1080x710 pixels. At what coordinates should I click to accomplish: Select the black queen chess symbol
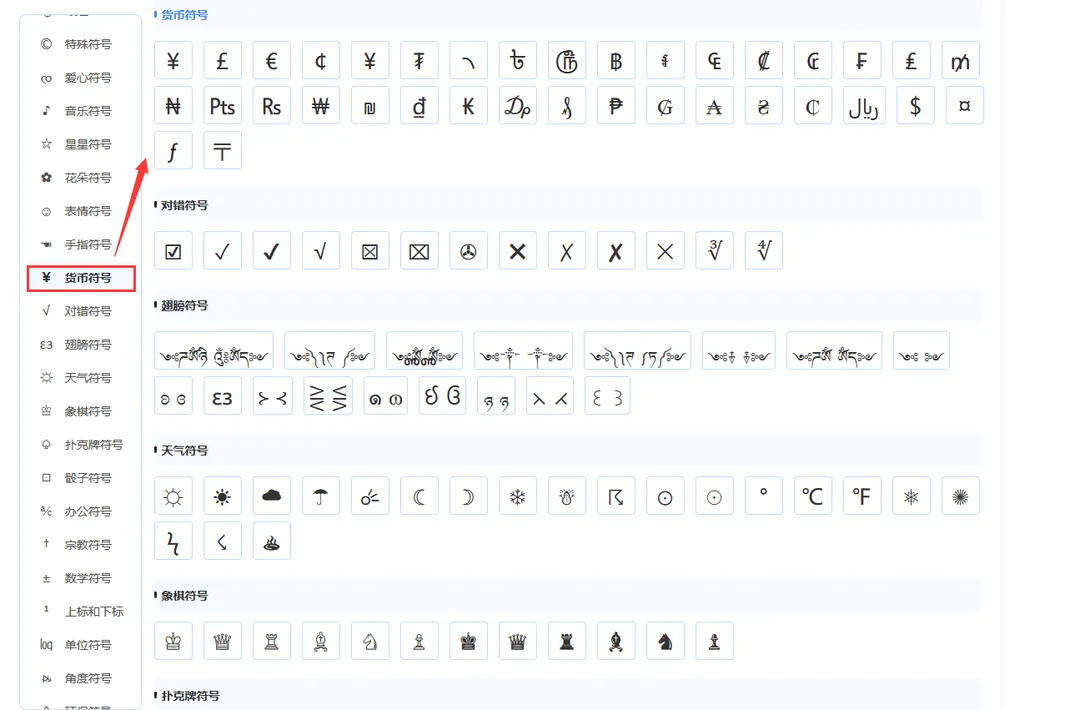click(517, 641)
